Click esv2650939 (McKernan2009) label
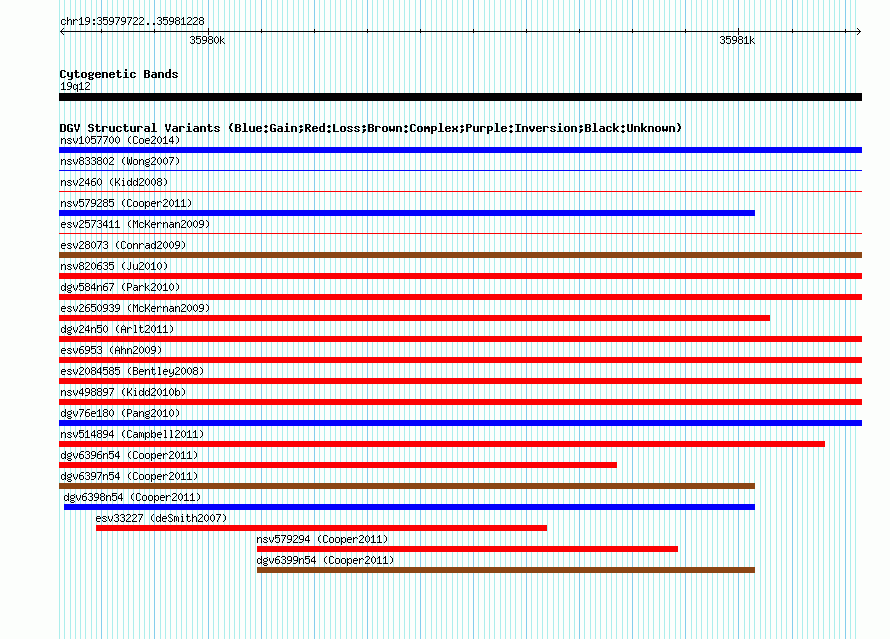 [135, 308]
